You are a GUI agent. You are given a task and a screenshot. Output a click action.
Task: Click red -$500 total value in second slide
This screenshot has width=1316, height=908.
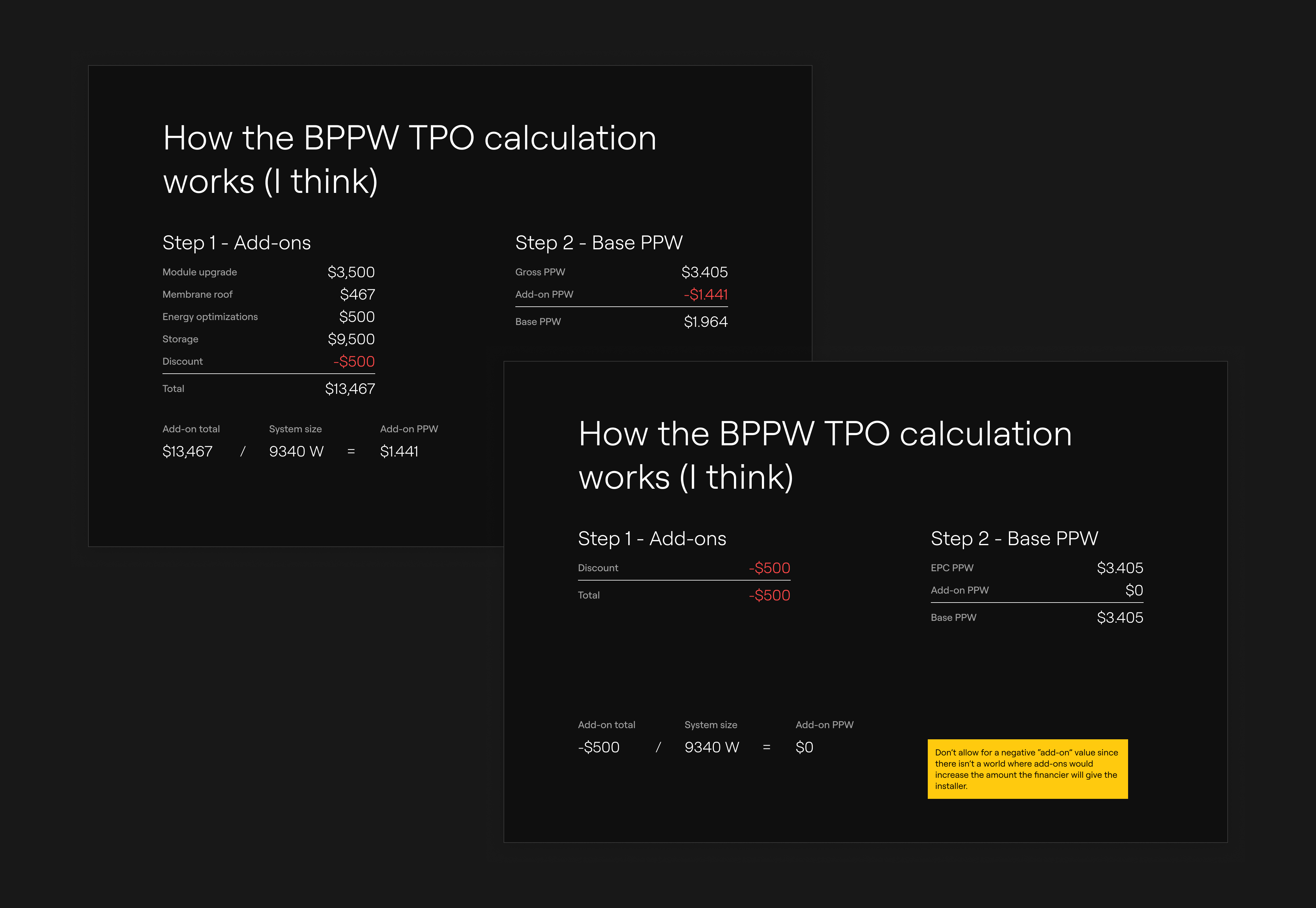tap(769, 596)
